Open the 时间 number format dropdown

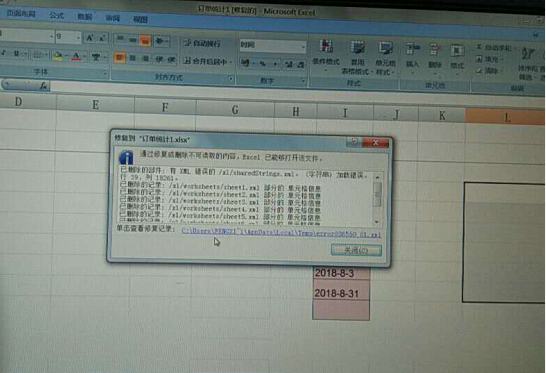tap(303, 46)
